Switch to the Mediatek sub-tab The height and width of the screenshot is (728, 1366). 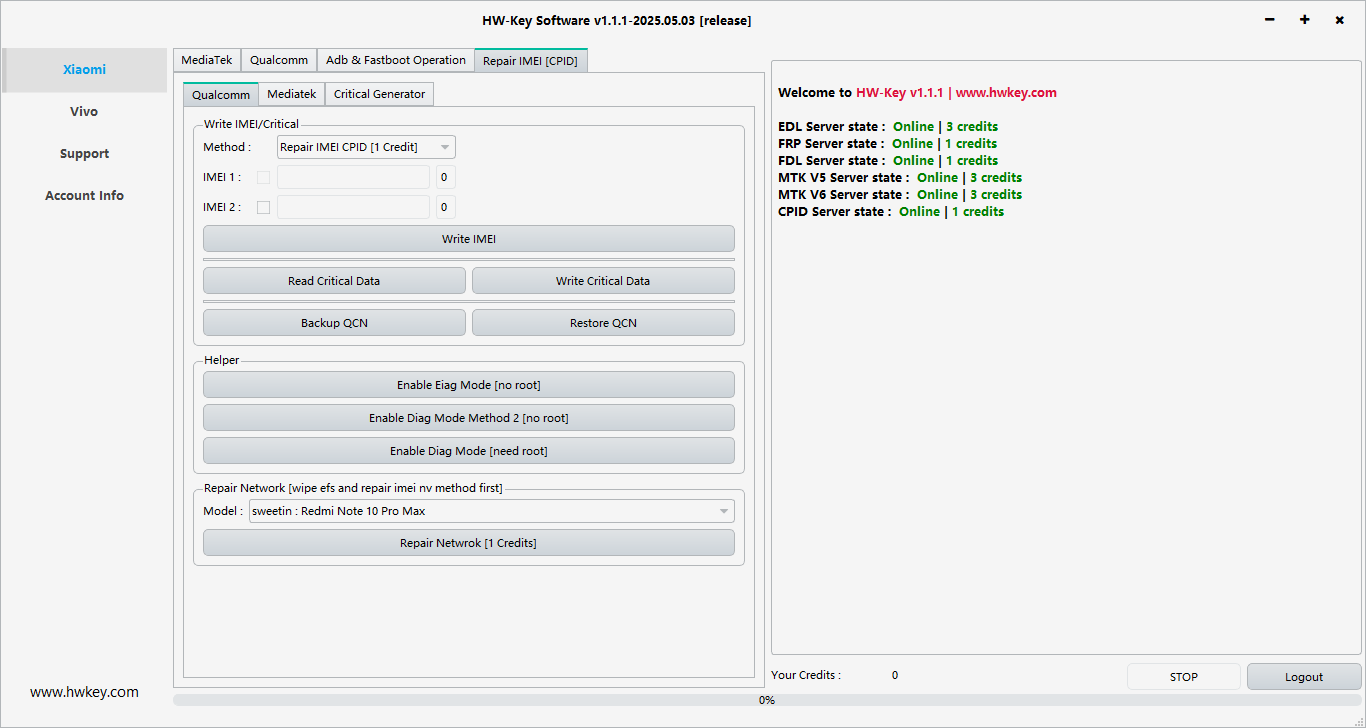[292, 94]
